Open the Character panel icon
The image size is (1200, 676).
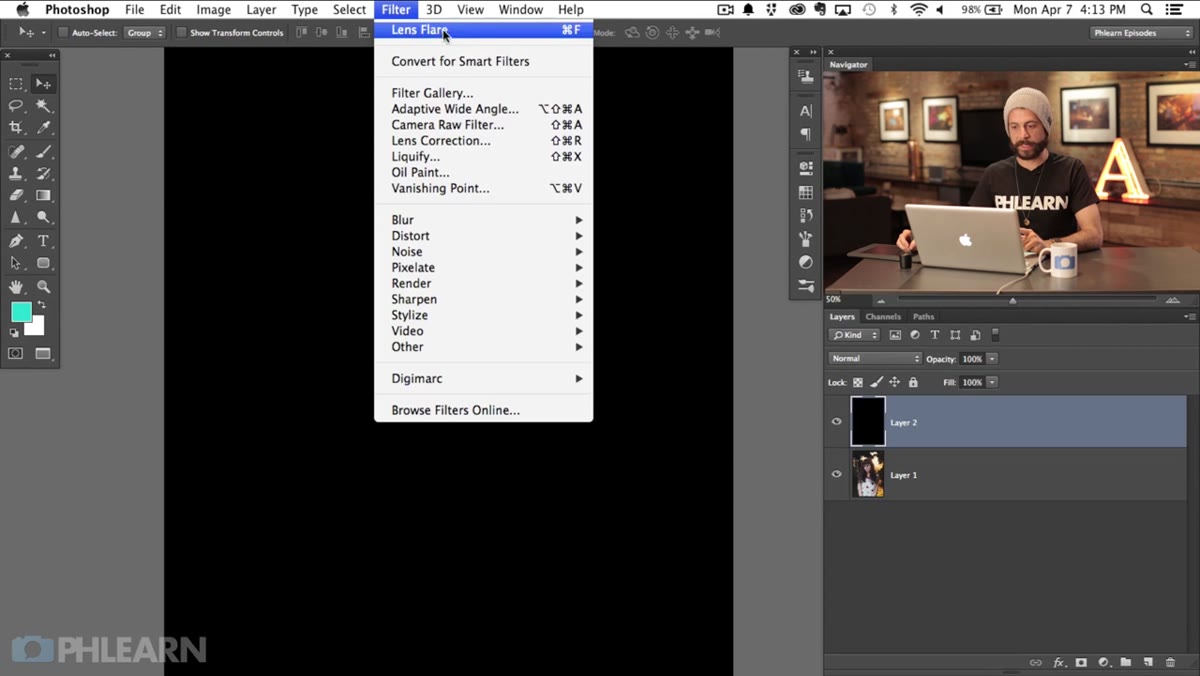tap(806, 111)
